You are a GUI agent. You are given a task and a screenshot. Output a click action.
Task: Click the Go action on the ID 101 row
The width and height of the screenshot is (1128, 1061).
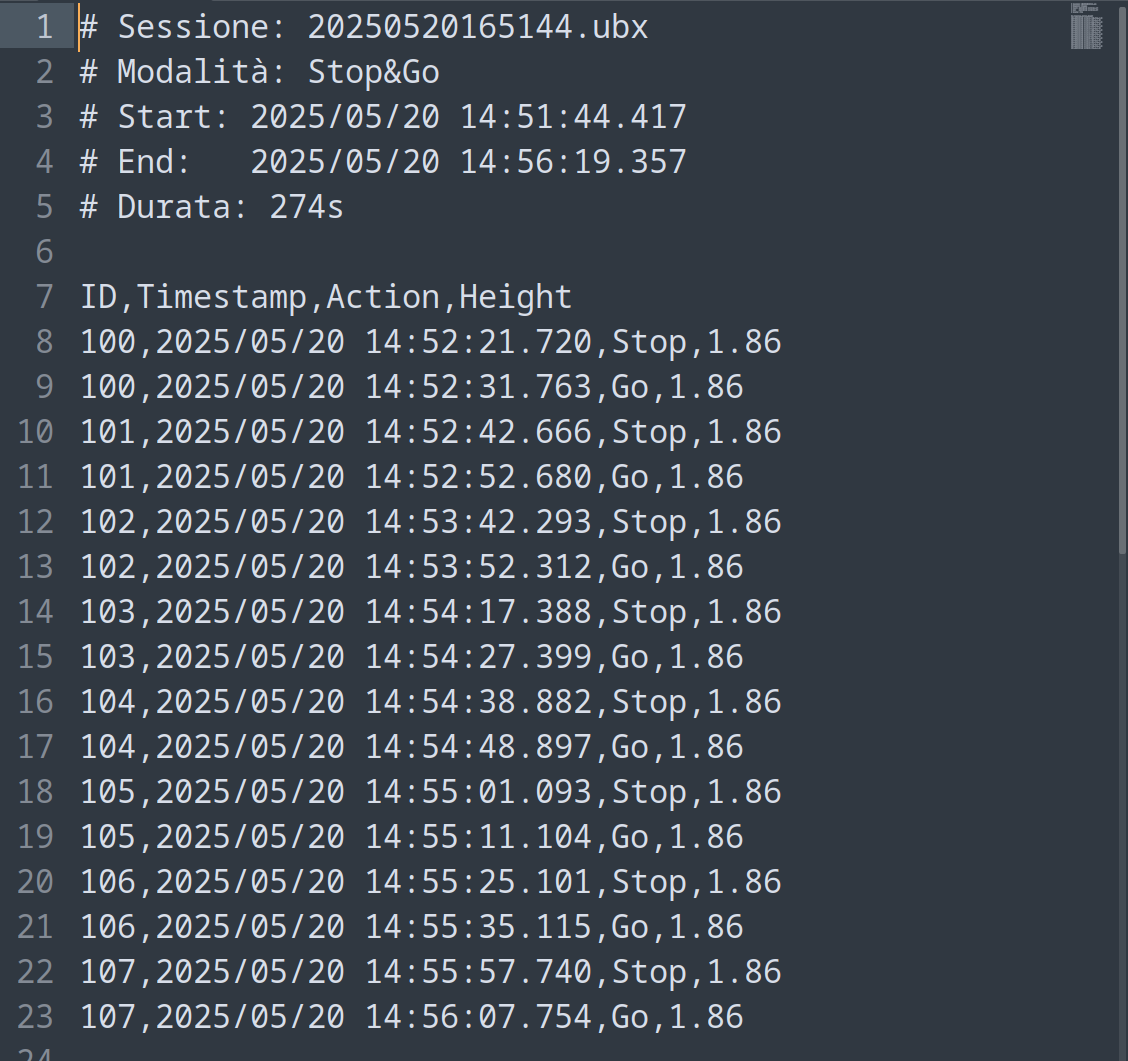click(629, 478)
